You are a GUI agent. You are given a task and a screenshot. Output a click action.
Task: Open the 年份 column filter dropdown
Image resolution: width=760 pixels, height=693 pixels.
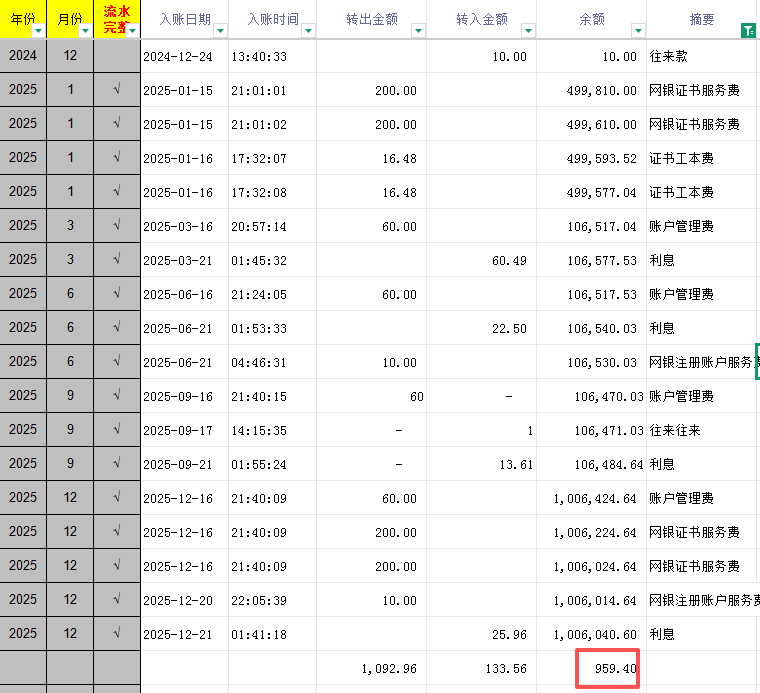point(38,31)
